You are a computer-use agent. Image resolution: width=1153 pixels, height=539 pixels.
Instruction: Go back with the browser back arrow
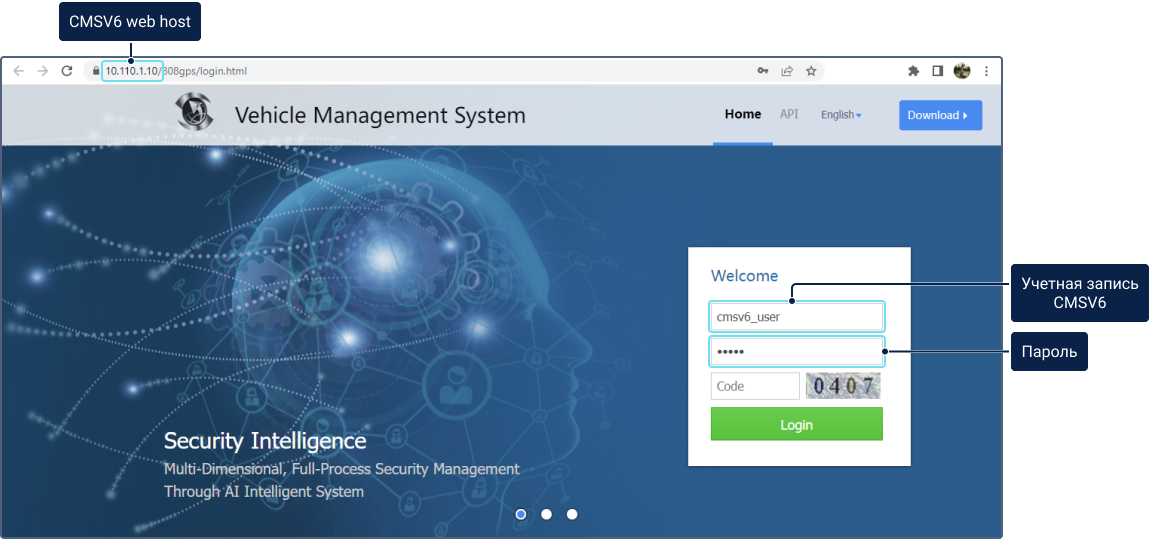[19, 71]
